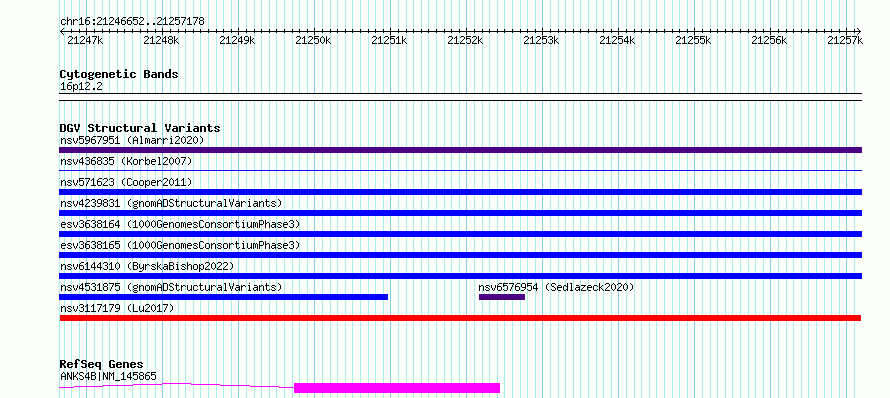
Task: Click the 21251k ruler tick label
Action: click(389, 40)
